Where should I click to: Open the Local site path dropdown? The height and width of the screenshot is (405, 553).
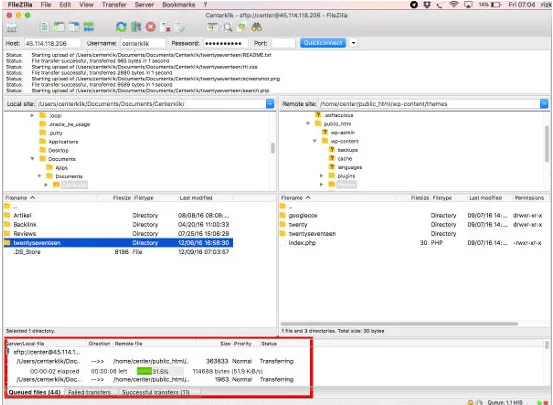point(270,104)
